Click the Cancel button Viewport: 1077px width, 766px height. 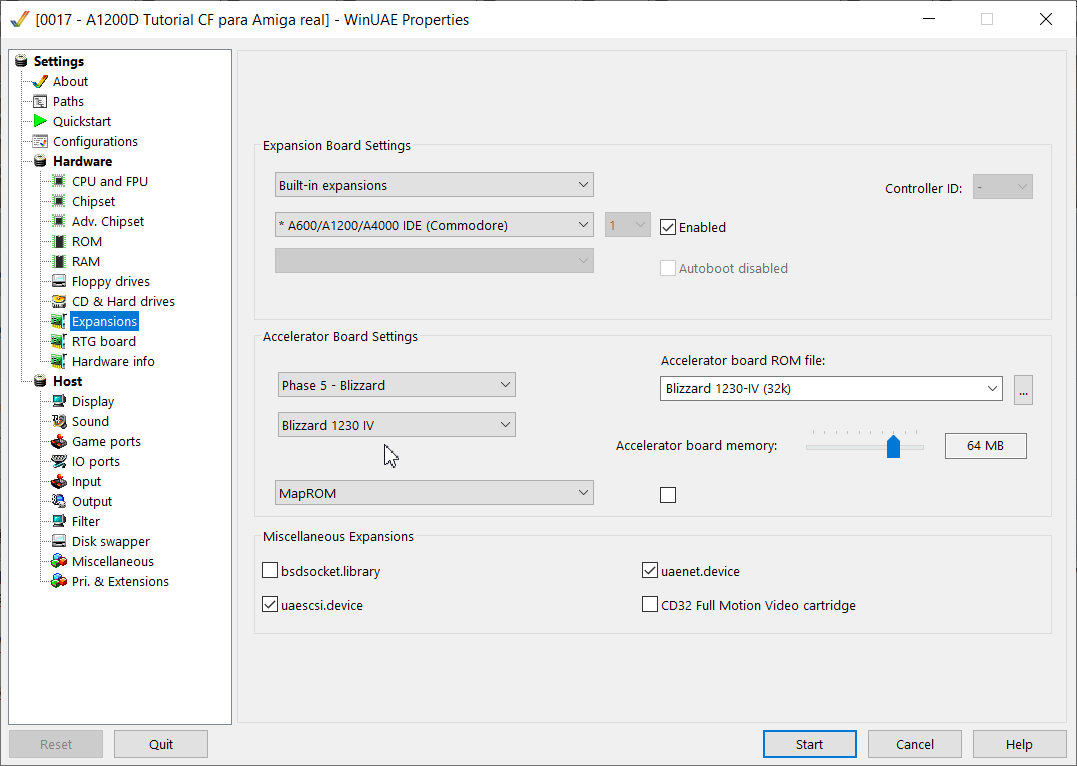coord(914,744)
